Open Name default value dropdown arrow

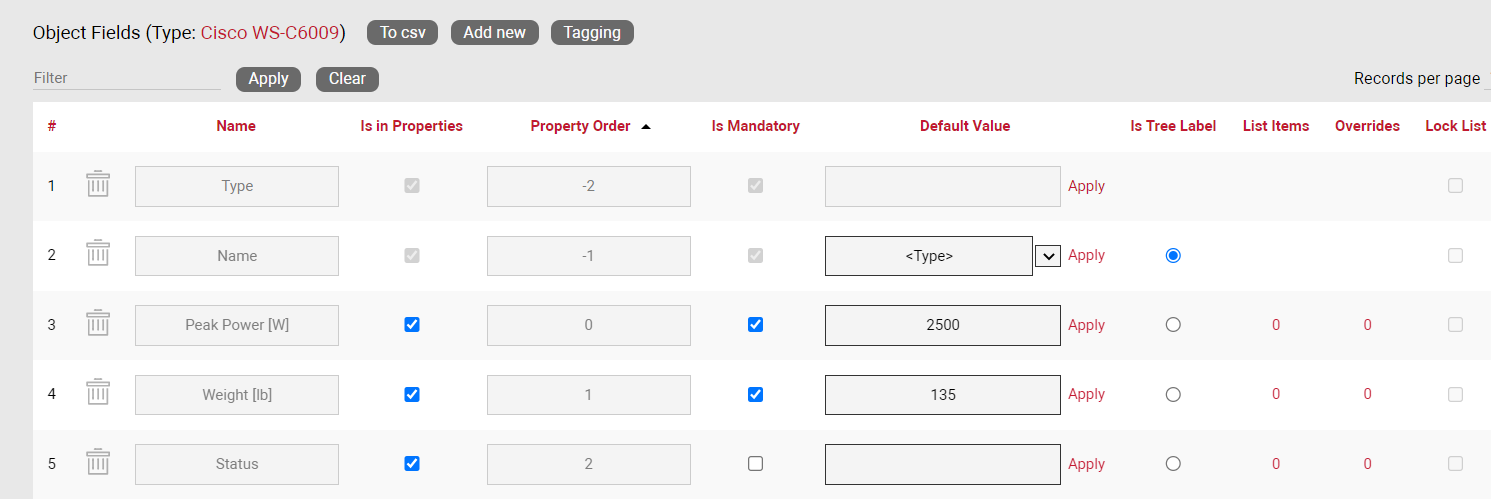click(x=1047, y=256)
